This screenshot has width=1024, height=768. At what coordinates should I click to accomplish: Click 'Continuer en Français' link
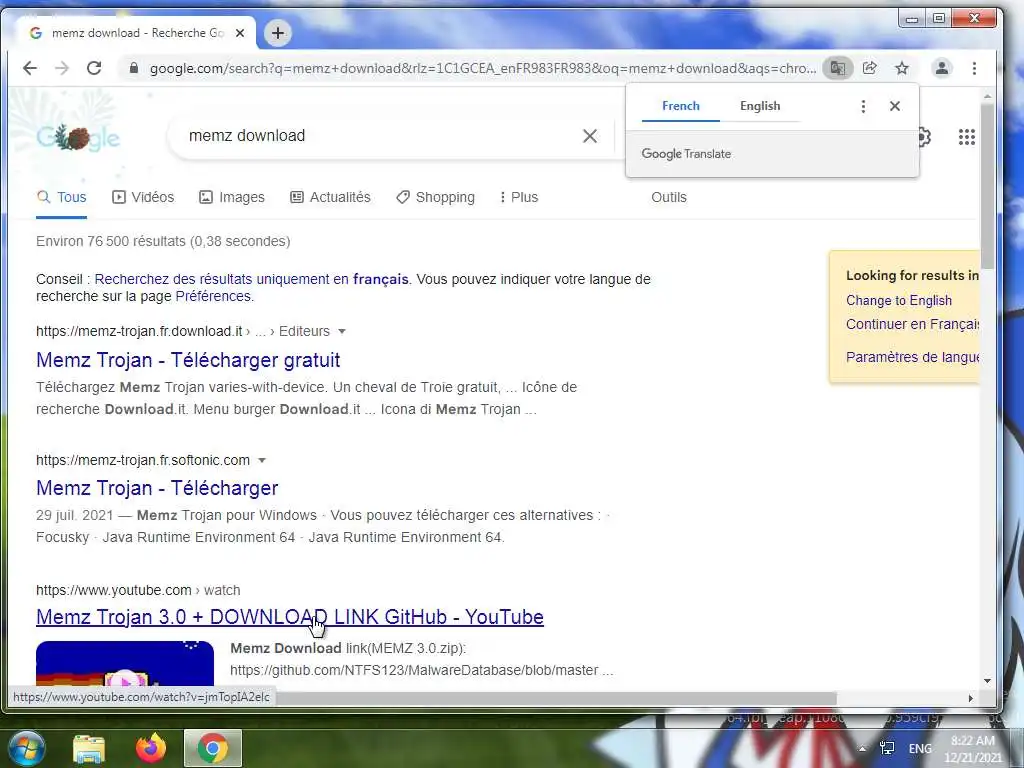(x=912, y=325)
